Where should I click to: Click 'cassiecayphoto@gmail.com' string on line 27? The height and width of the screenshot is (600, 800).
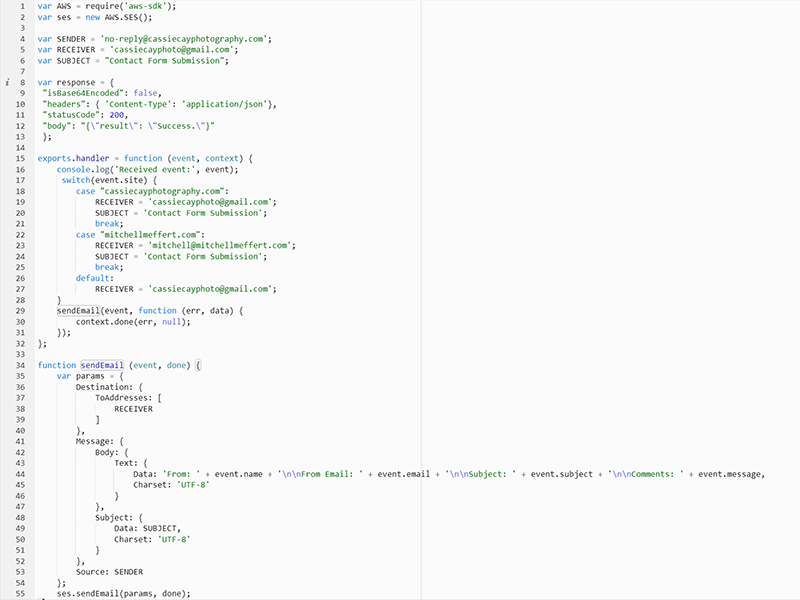(211, 289)
